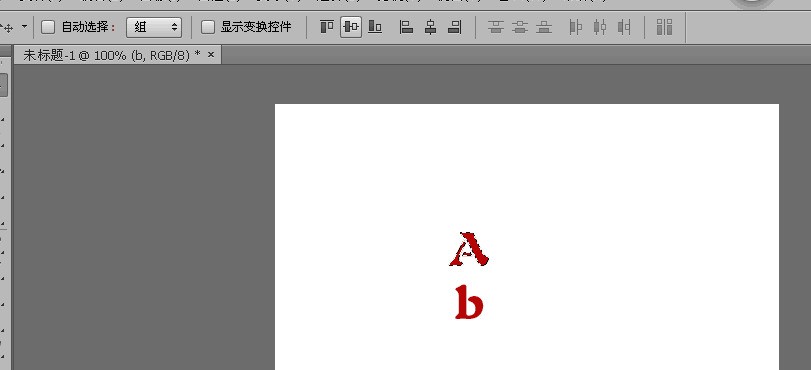Enable the 自动选择 checkbox

(48, 27)
